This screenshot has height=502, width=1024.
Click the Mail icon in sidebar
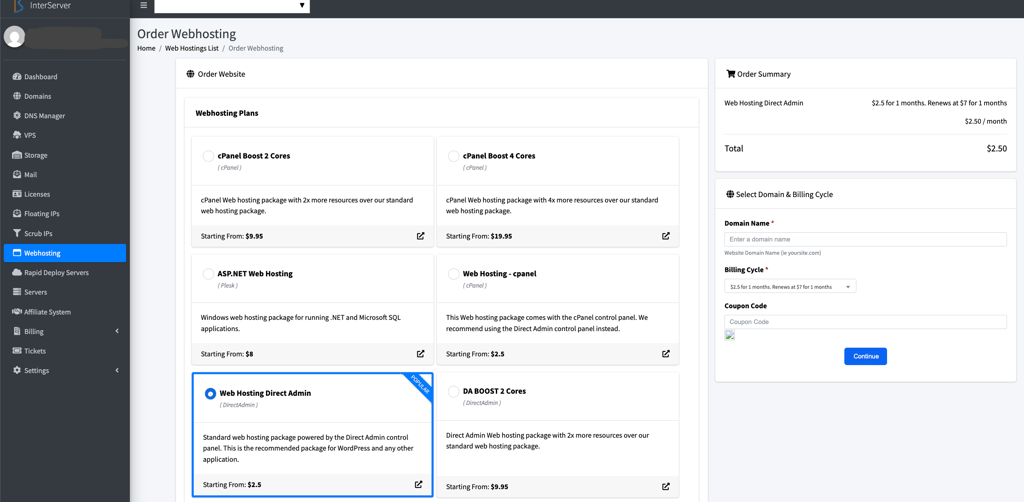[x=17, y=175]
